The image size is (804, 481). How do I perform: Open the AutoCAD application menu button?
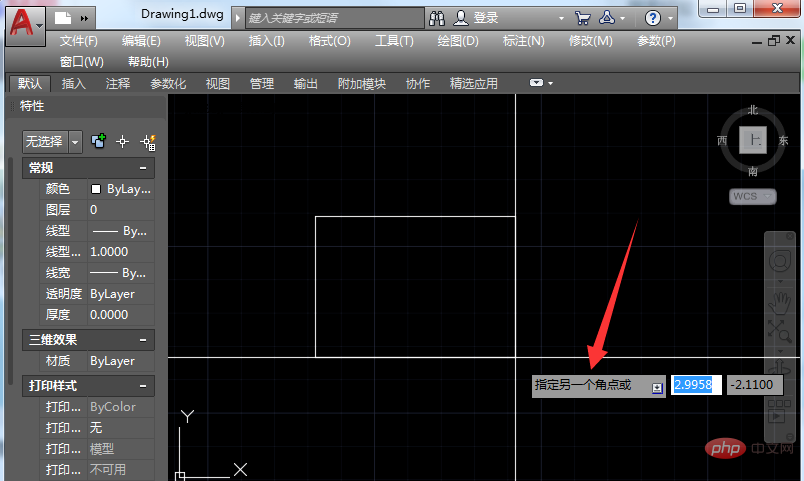coord(26,25)
